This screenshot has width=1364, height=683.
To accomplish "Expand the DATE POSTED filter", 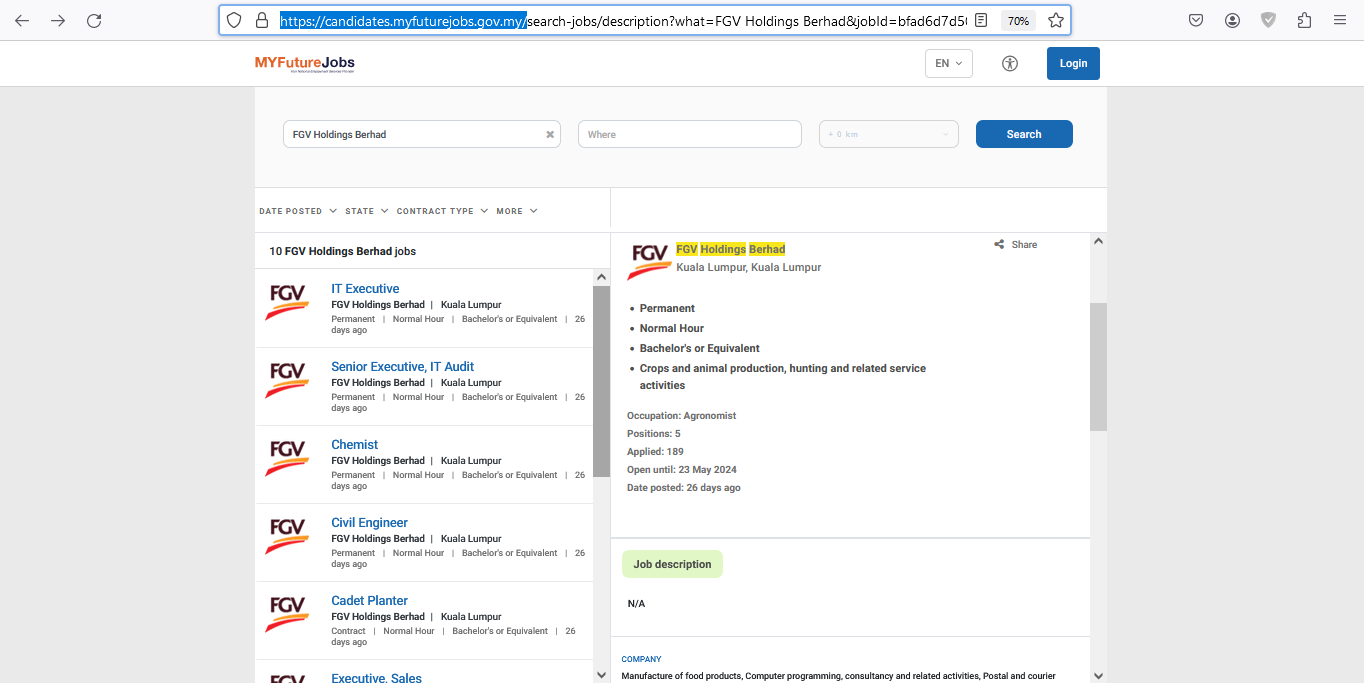I will point(296,211).
